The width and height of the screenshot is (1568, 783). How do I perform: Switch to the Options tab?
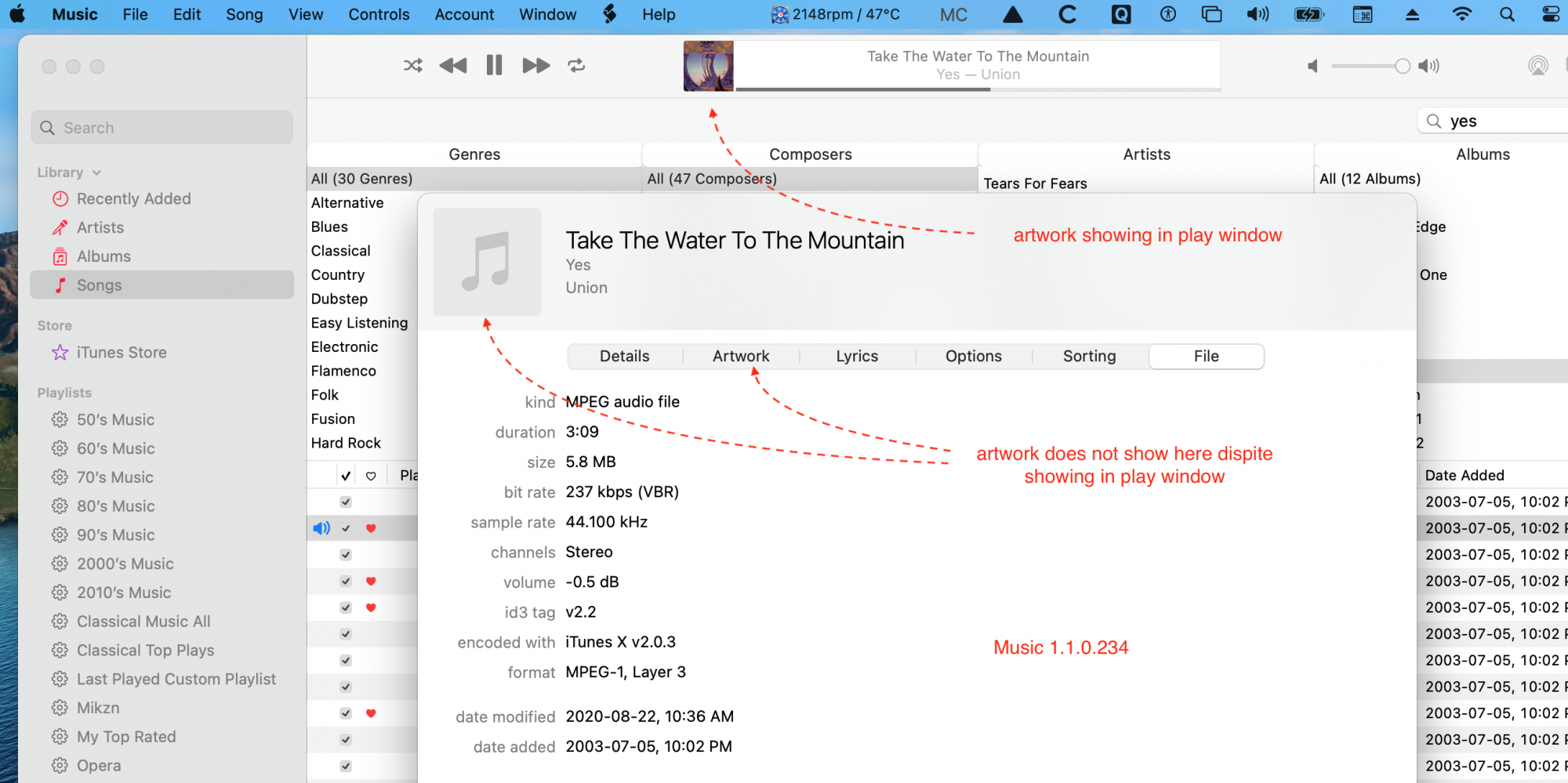point(974,357)
